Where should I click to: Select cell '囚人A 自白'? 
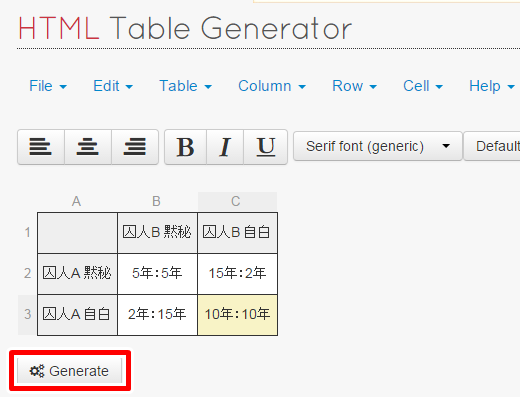pyautogui.click(x=77, y=315)
